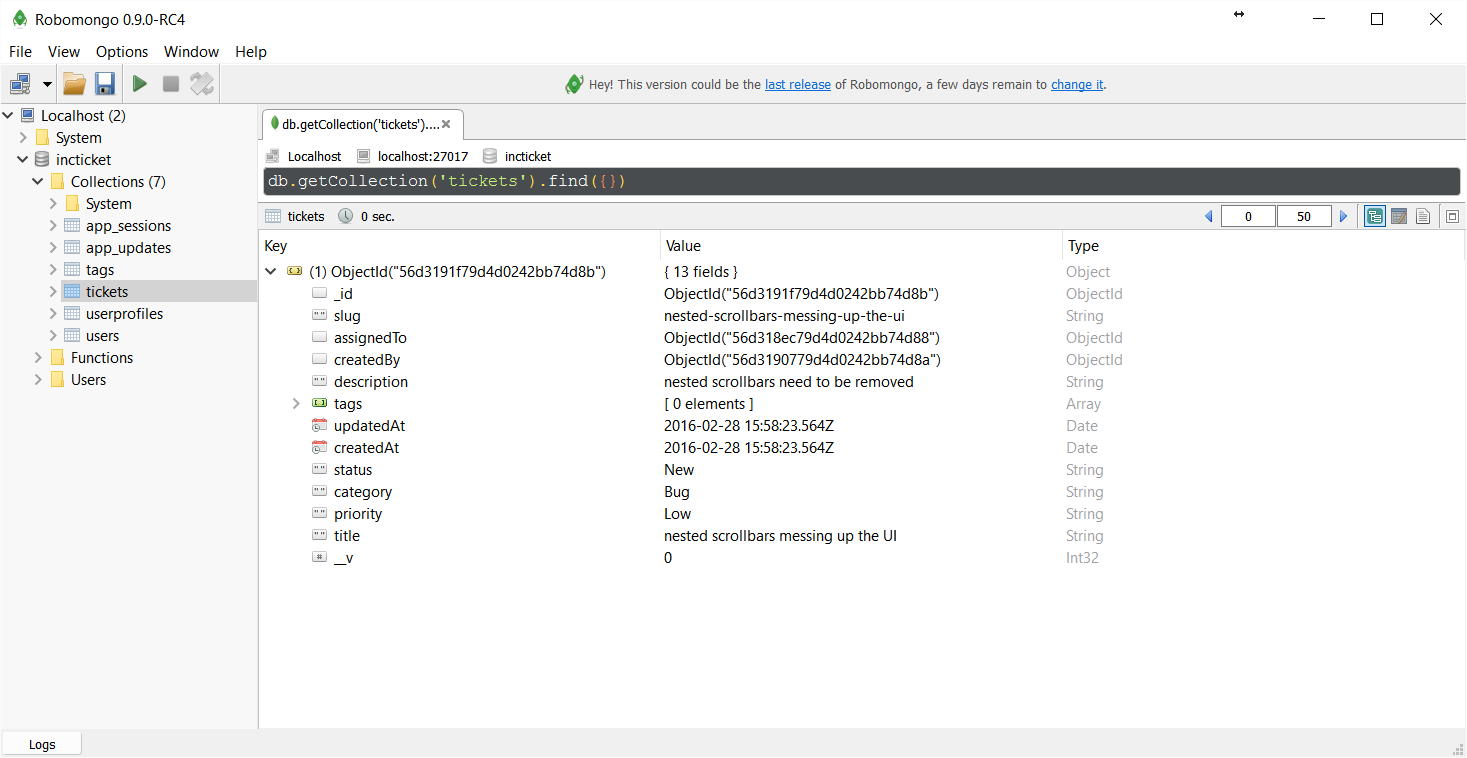Select the db.getCollection('tickets') tab
1467x758 pixels.
tap(355, 124)
